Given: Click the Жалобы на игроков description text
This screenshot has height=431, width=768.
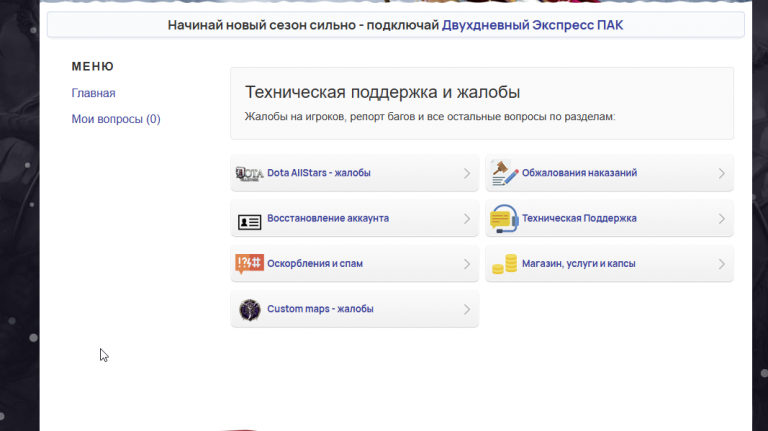Looking at the screenshot, I should pyautogui.click(x=430, y=117).
